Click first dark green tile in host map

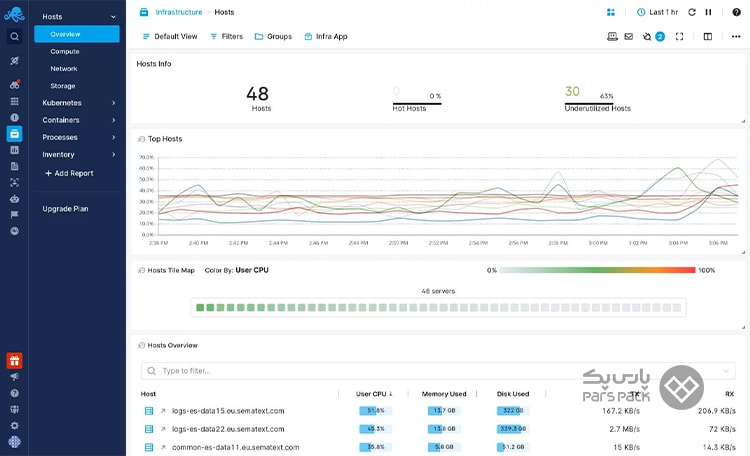(200, 308)
